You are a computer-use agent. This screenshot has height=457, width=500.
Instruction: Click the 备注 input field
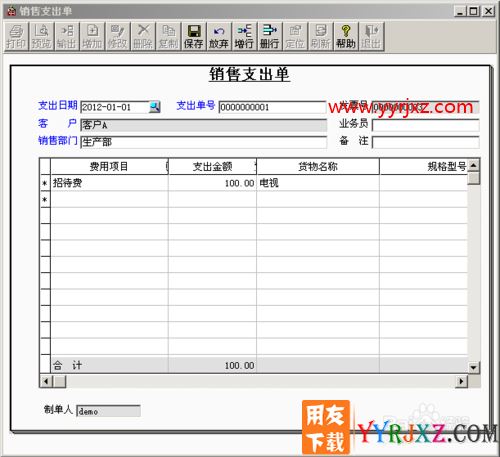(426, 142)
